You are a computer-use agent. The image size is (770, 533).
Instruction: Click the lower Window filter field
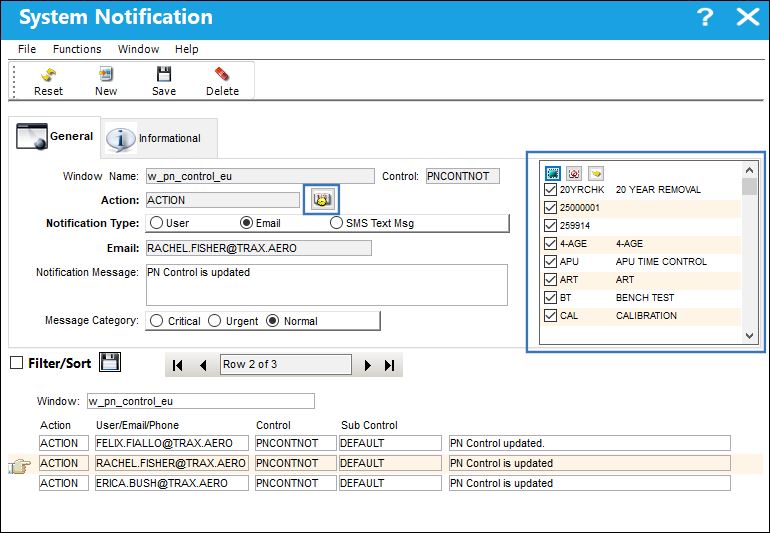tap(201, 401)
